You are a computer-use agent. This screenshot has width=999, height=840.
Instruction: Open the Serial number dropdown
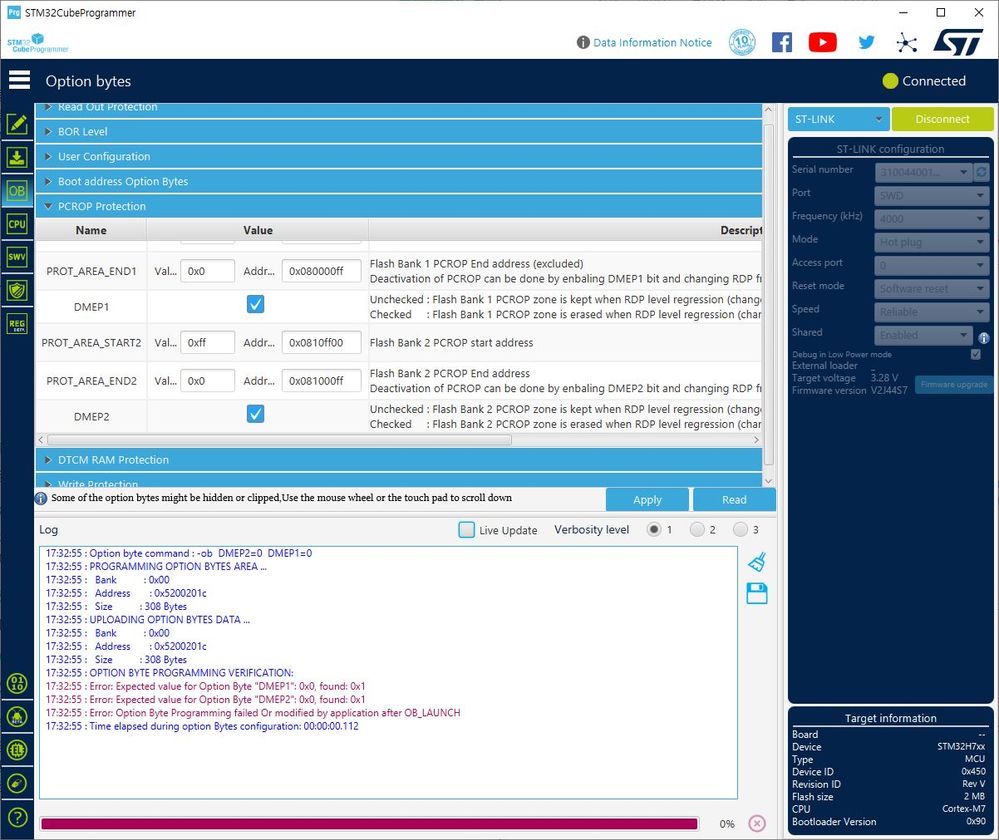click(x=923, y=172)
